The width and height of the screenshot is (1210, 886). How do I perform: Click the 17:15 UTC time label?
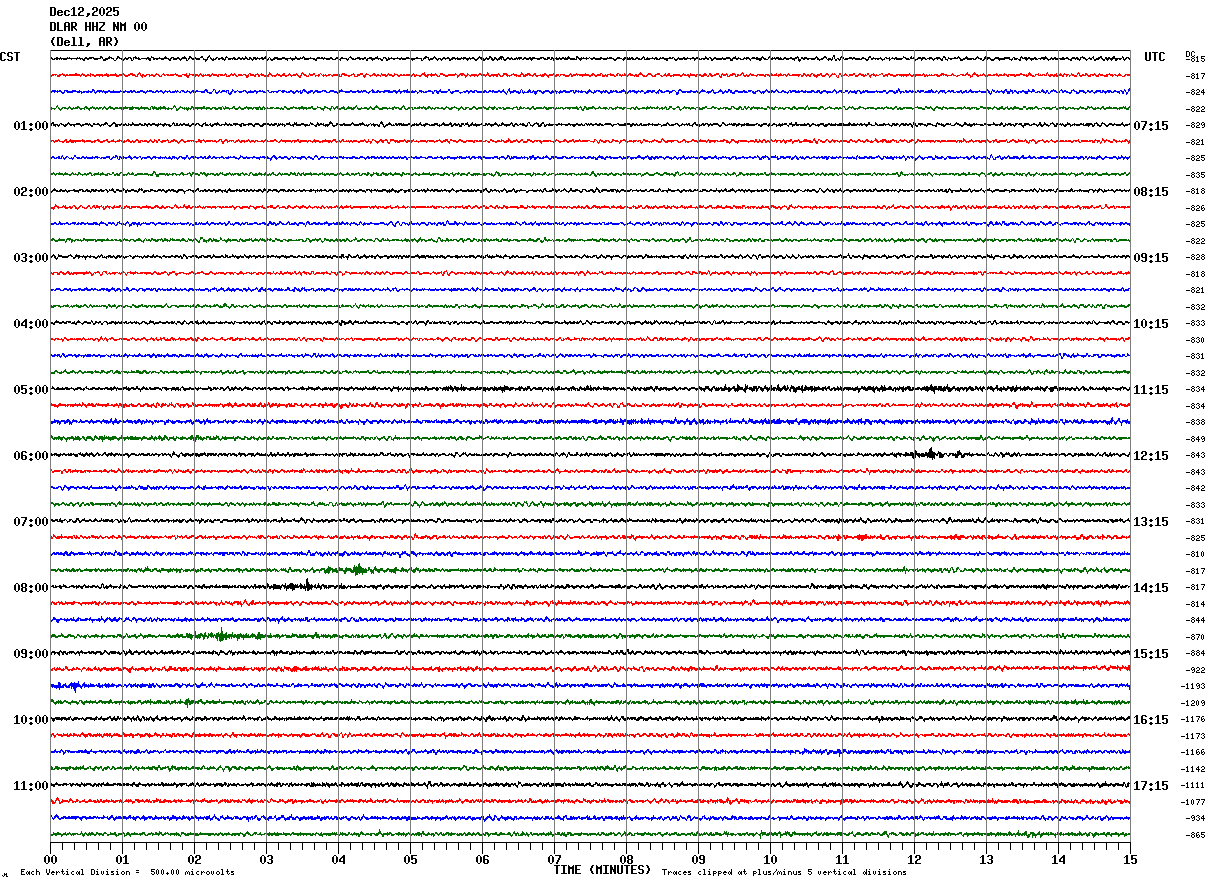click(x=1150, y=786)
